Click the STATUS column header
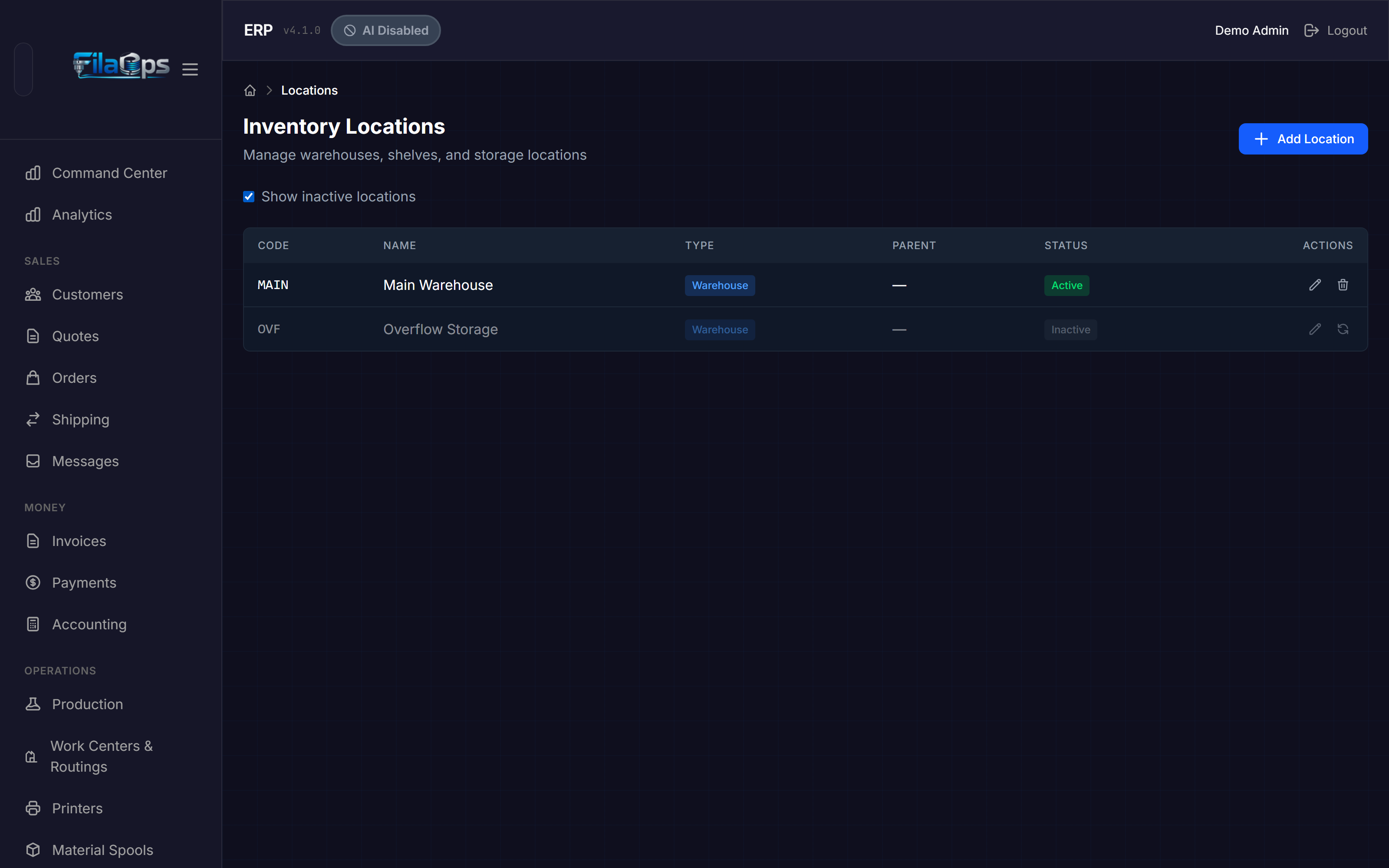 1066,246
